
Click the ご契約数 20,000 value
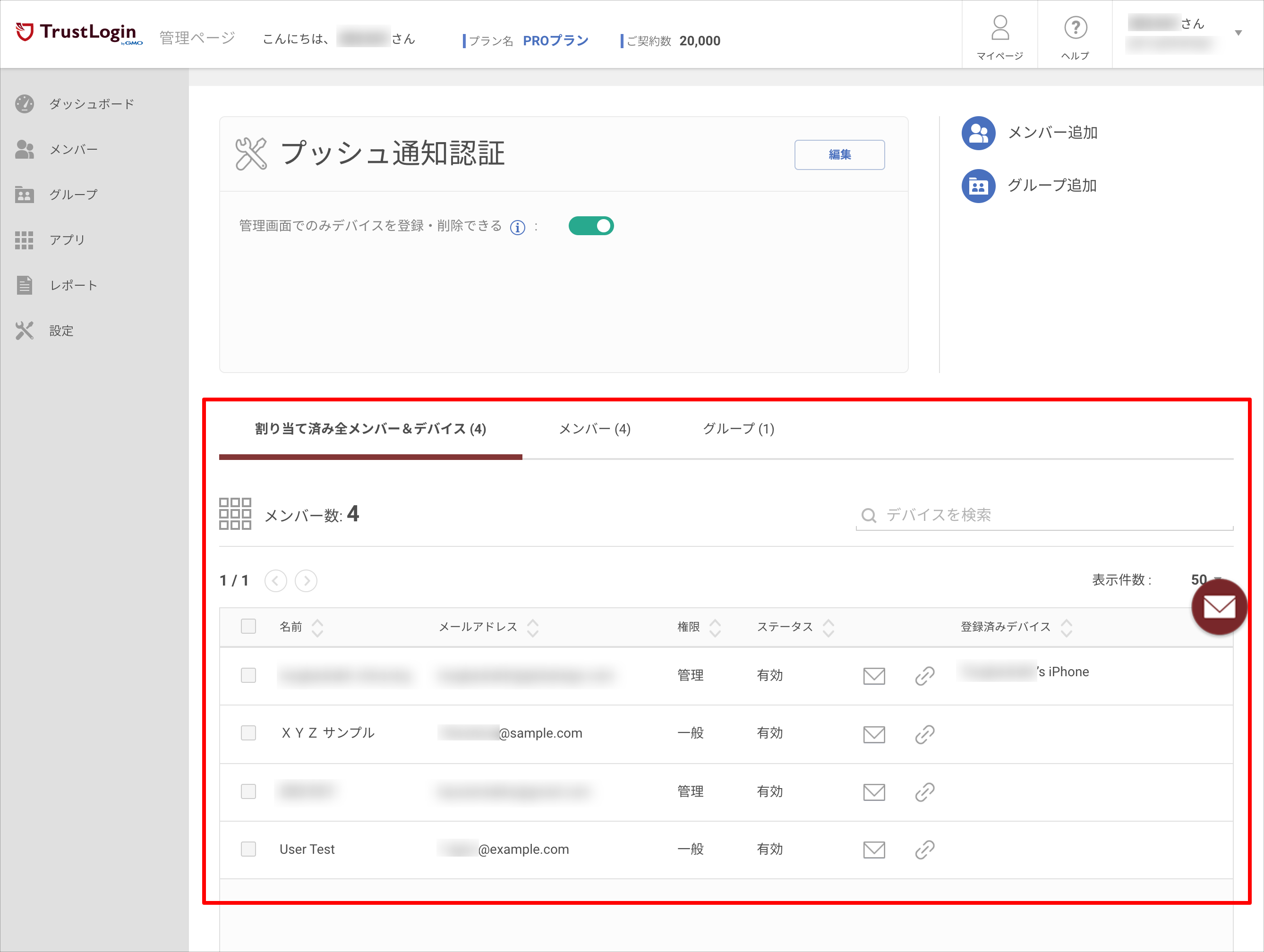pos(700,41)
